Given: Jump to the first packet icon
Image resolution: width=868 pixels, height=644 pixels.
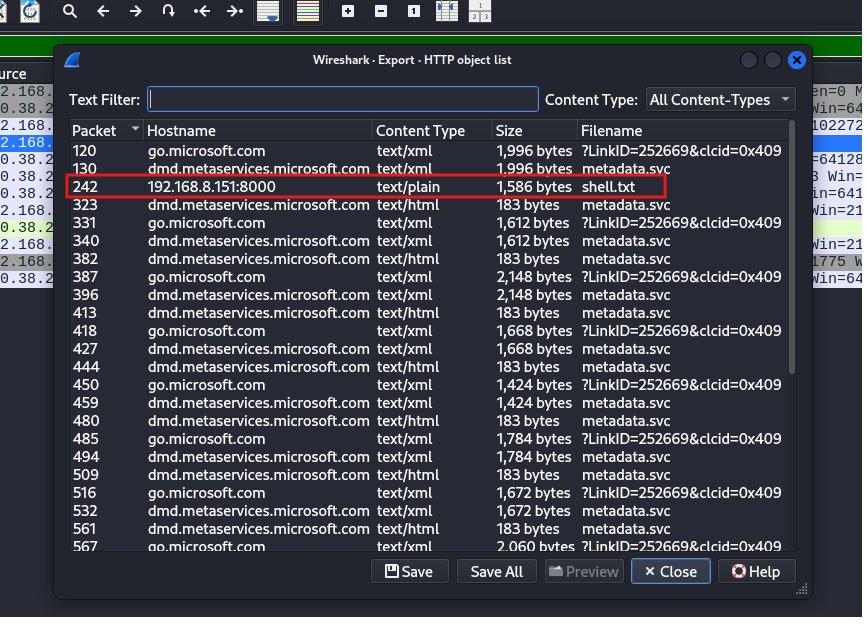Looking at the screenshot, I should tap(202, 11).
